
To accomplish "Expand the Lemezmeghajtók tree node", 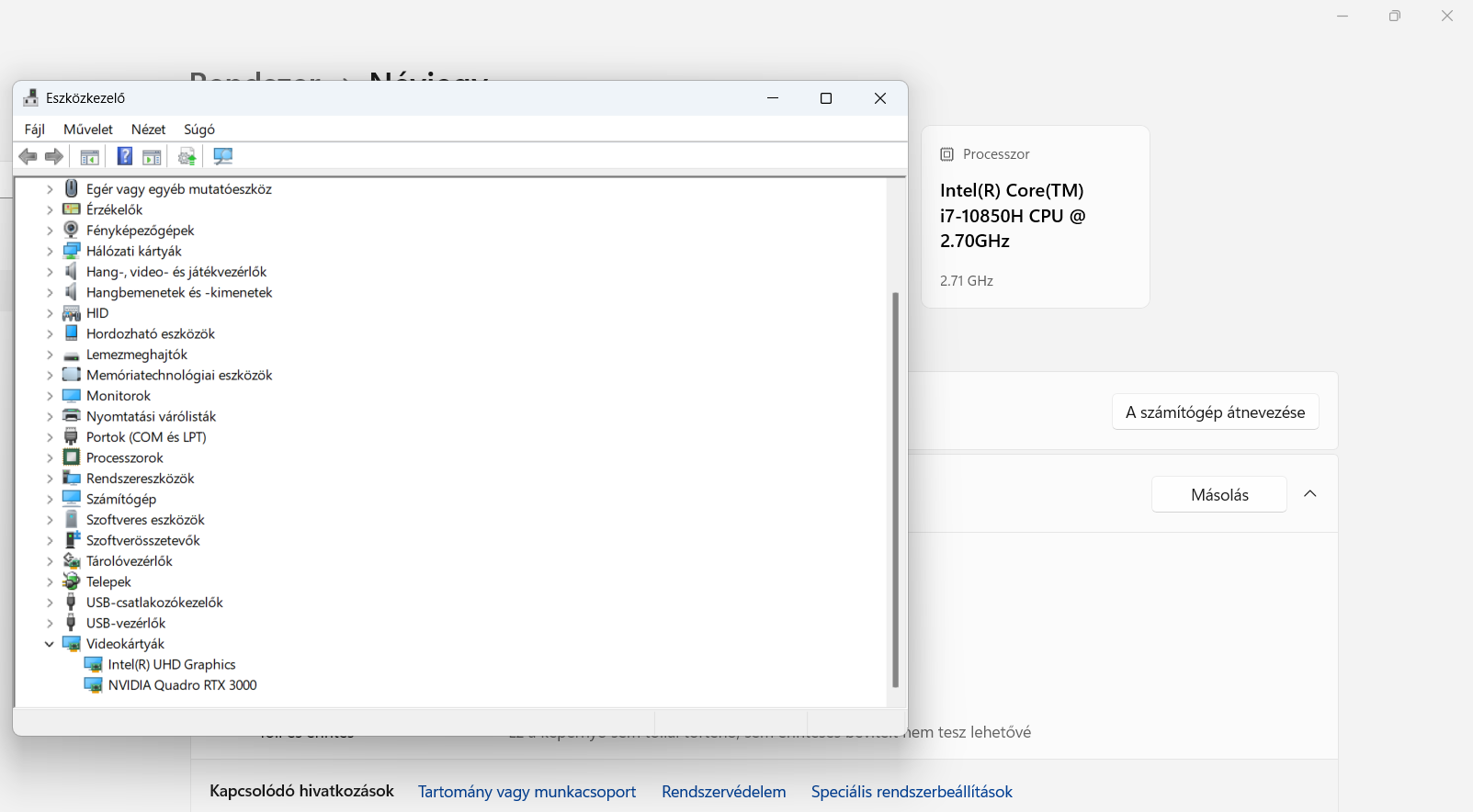I will 50,355.
